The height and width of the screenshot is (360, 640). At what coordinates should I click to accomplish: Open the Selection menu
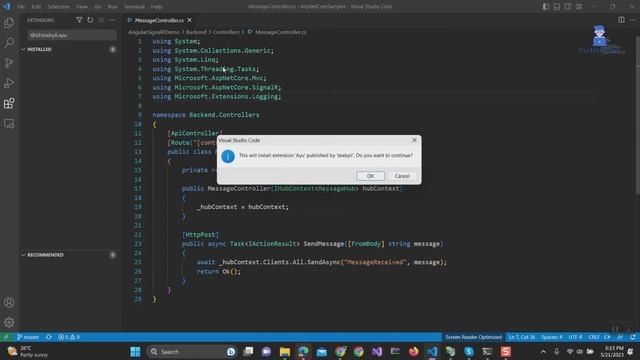(x=58, y=7)
